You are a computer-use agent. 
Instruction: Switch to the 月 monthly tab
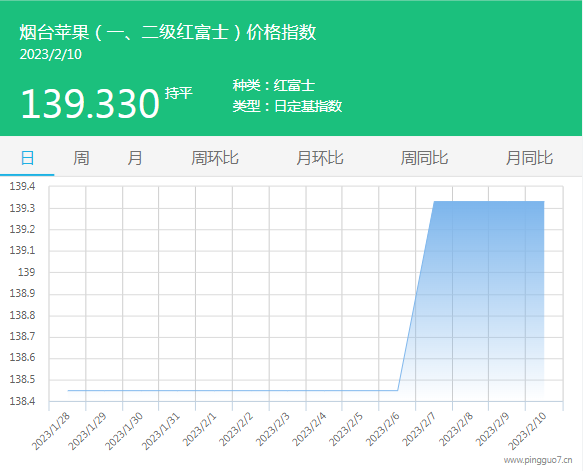click(135, 158)
